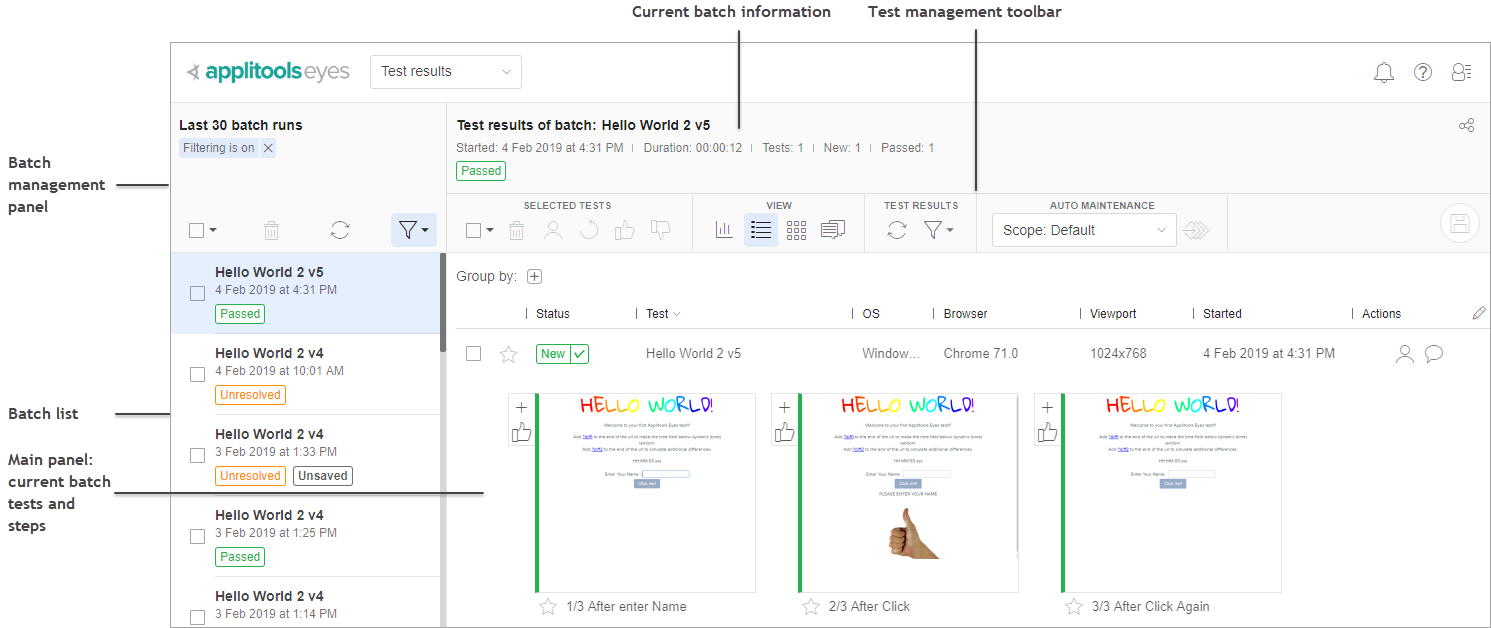
Task: Select the Hello World 2 v5 test row checkbox
Action: point(474,354)
